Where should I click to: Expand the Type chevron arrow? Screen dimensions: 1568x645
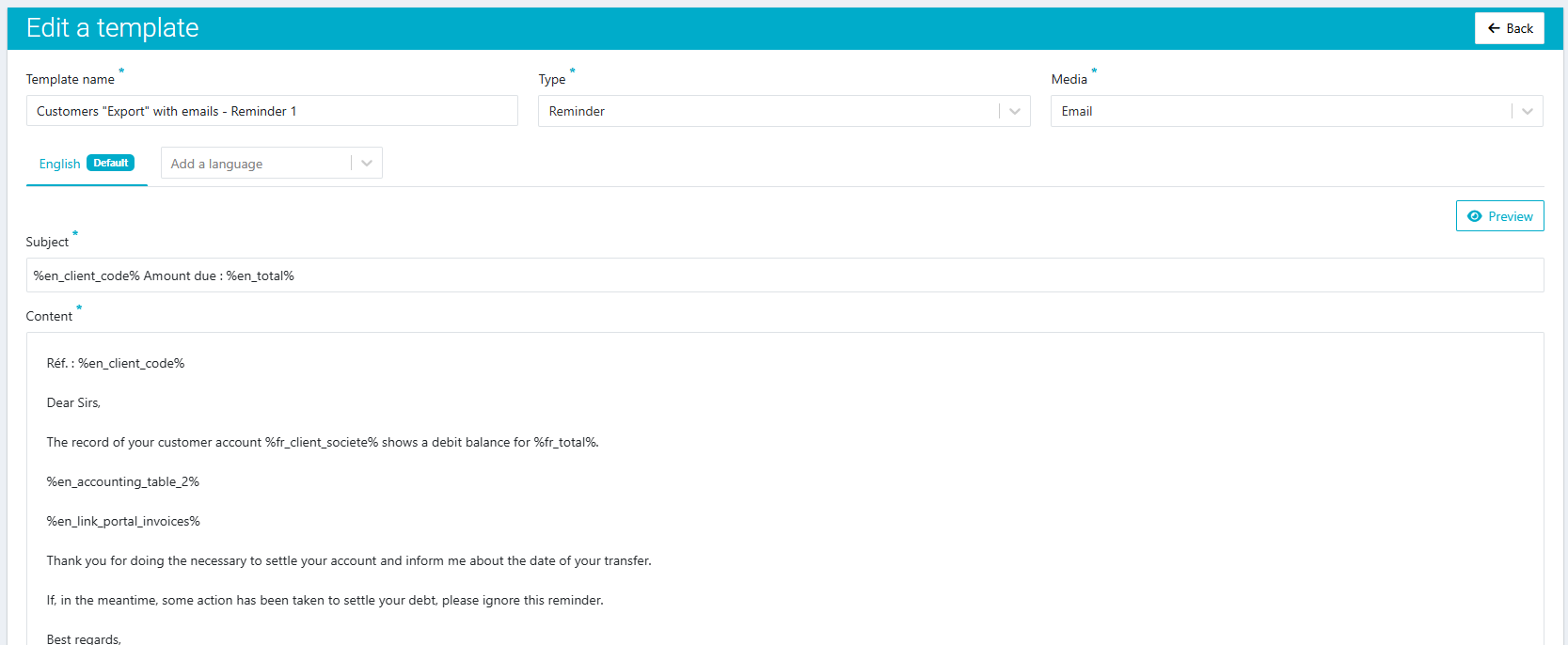[1015, 111]
